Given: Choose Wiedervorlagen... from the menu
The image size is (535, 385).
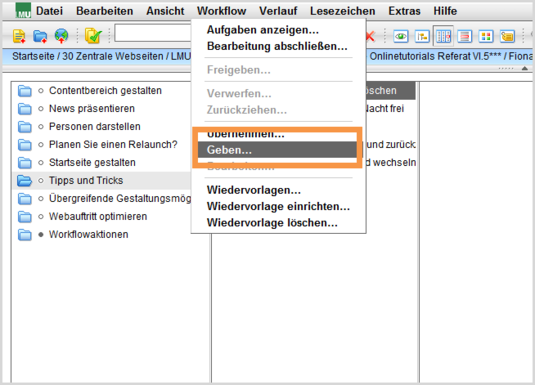Looking at the screenshot, I should [x=254, y=190].
